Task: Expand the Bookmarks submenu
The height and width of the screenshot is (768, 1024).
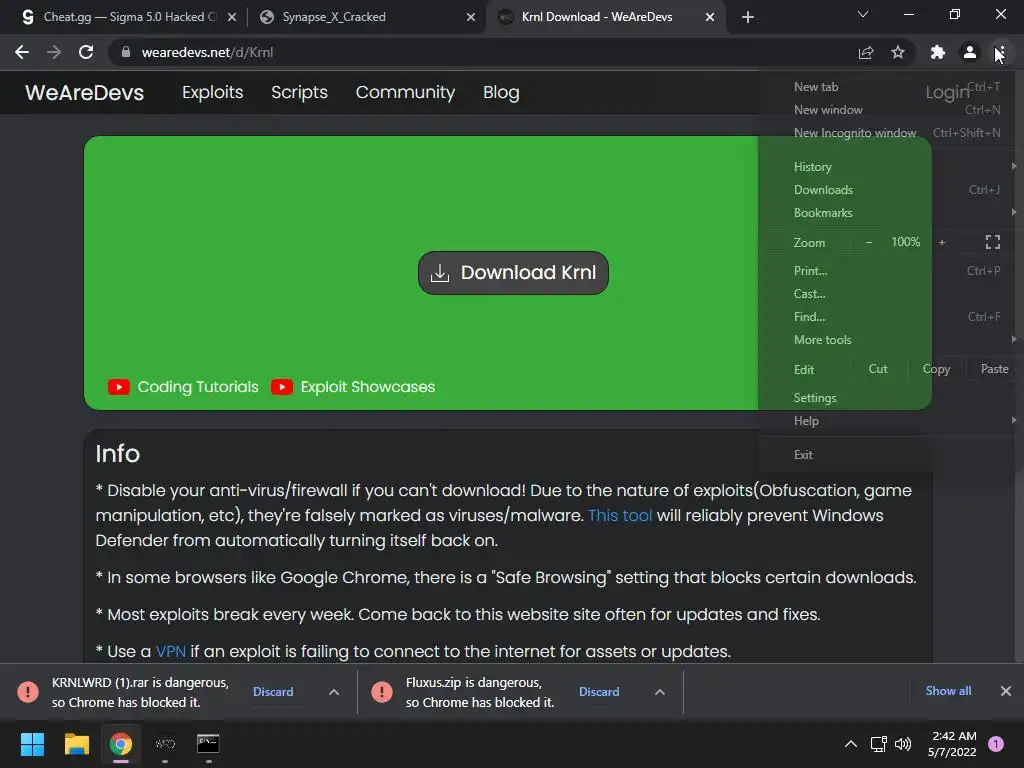Action: coord(891,213)
